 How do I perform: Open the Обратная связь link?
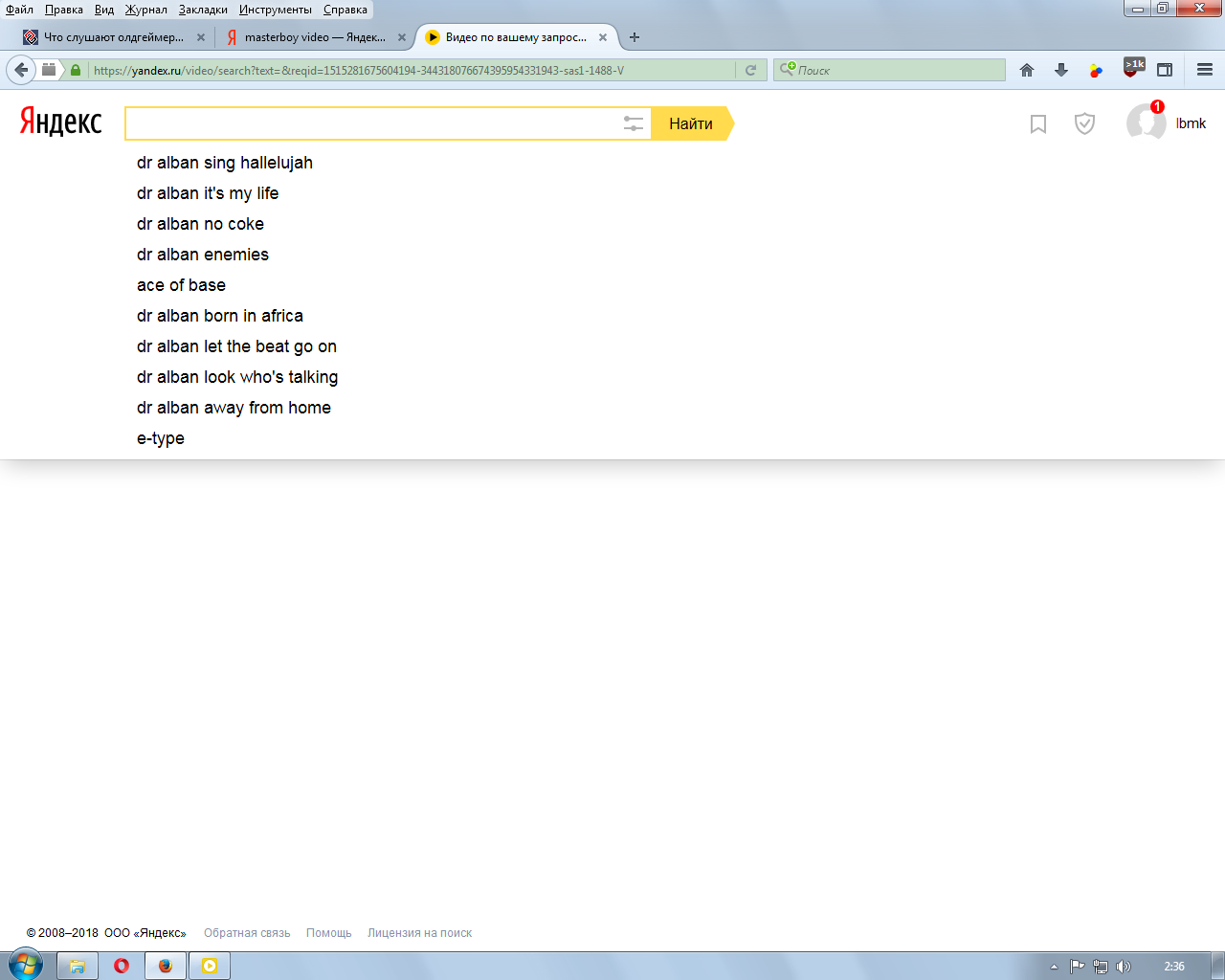point(247,933)
